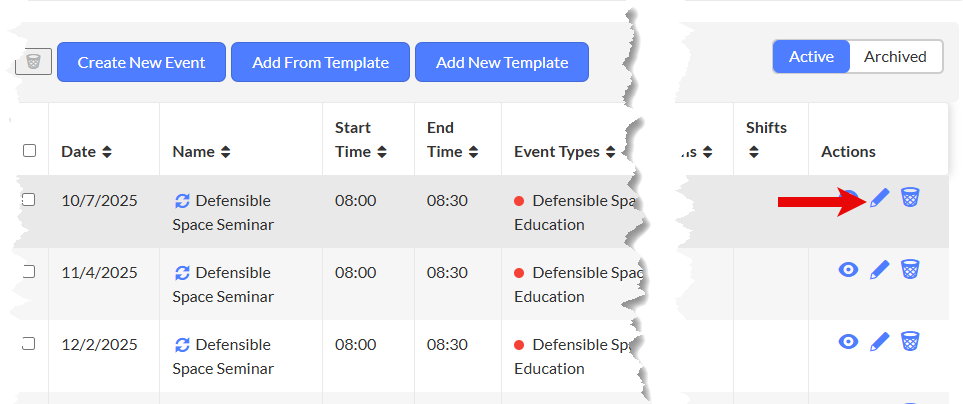Delete the 11/4/2025 event with trash icon
This screenshot has height=404, width=963.
(909, 270)
